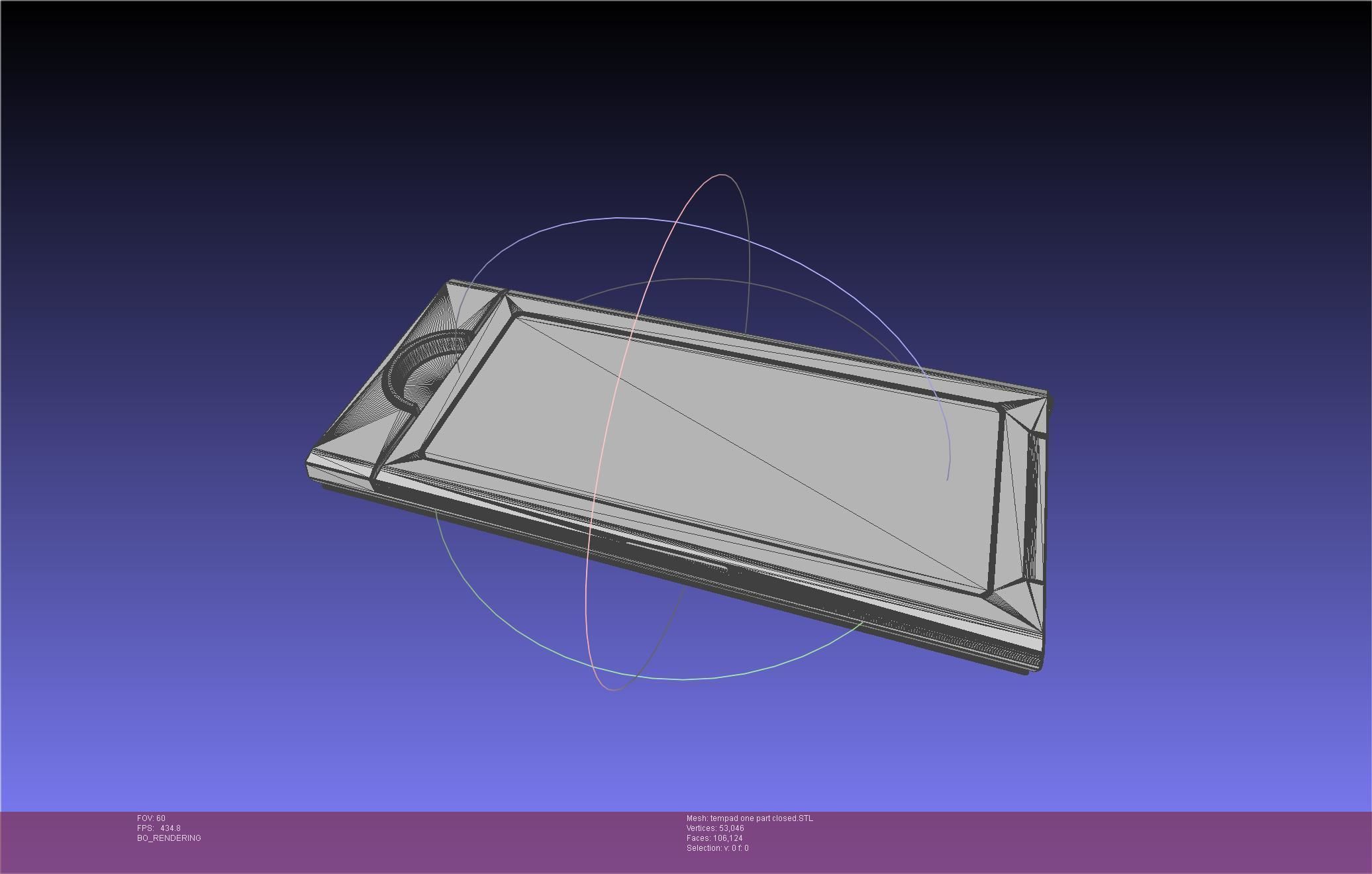Viewport: 1372px width, 874px height.
Task: Click the "FOV: 60" status text
Action: pyautogui.click(x=151, y=818)
